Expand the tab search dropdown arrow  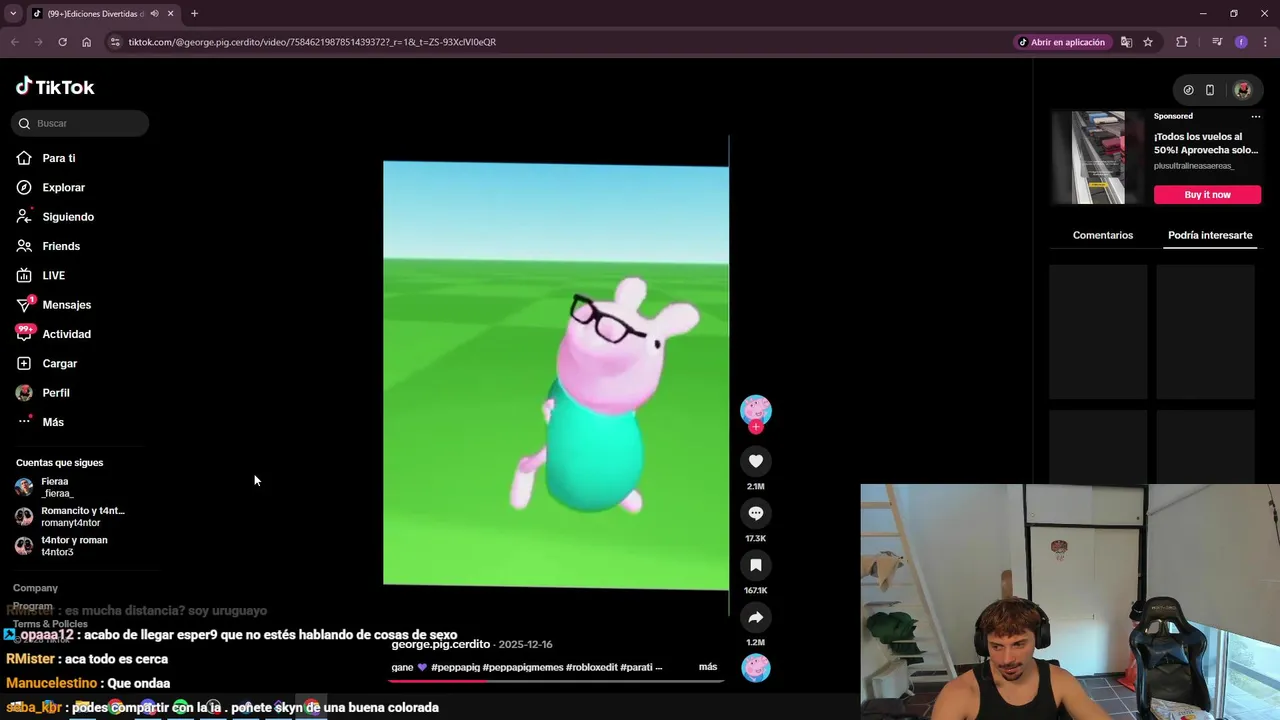[x=13, y=14]
